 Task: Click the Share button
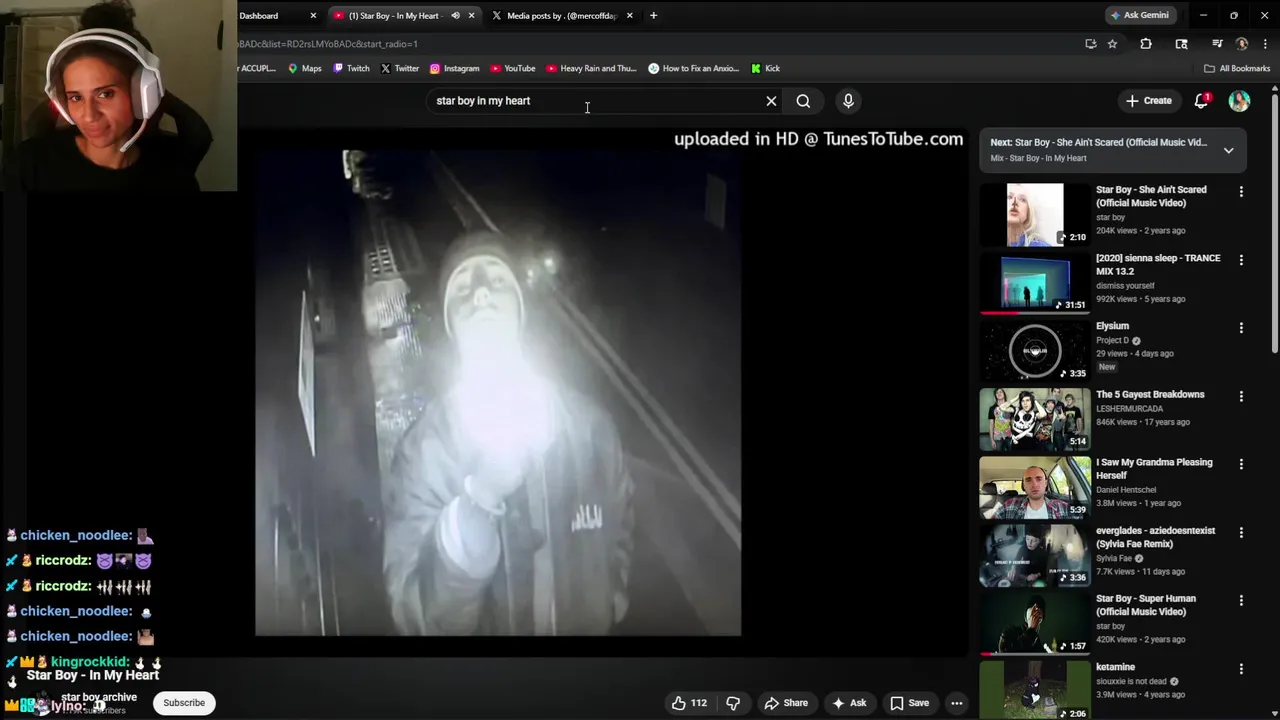785,703
